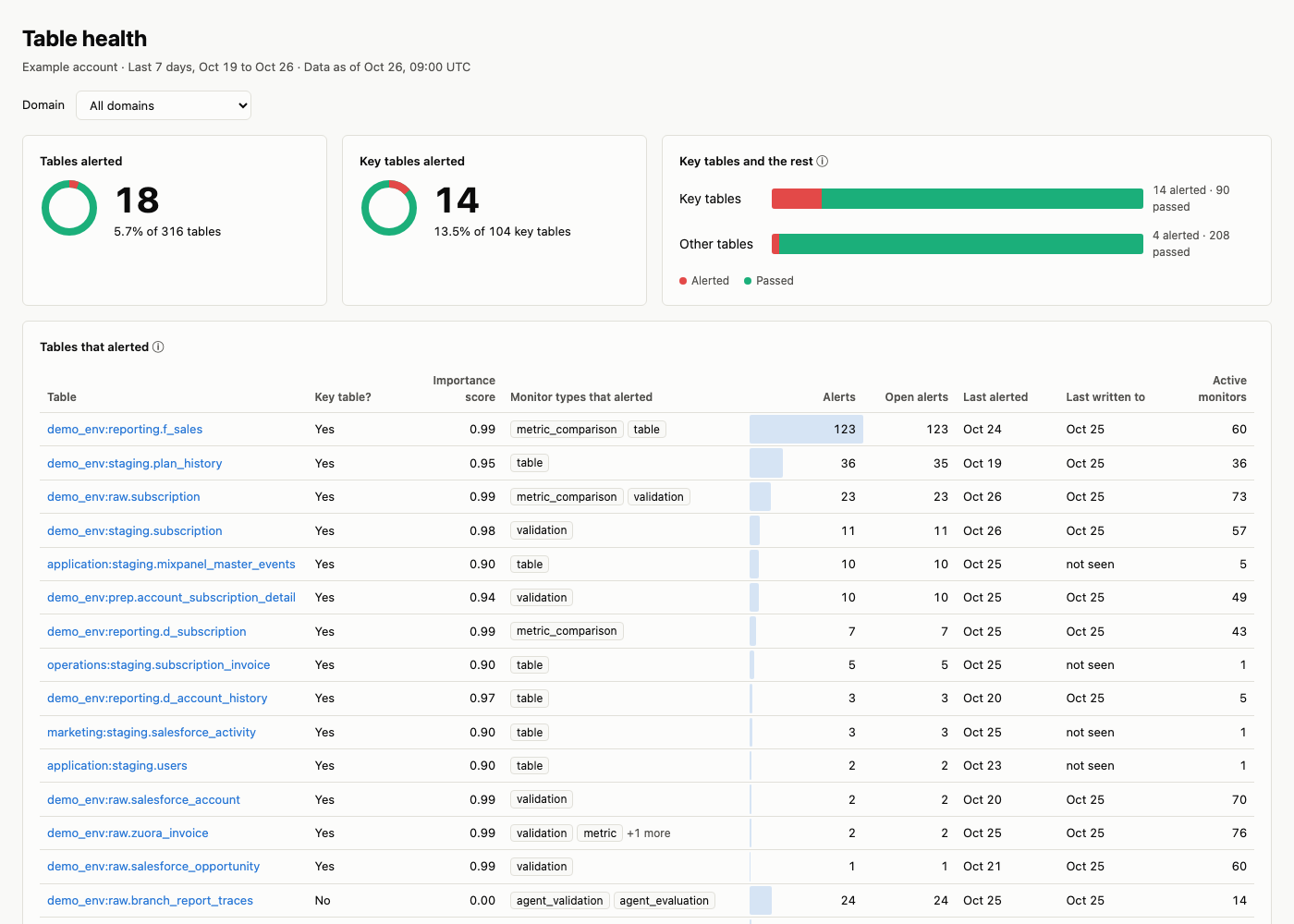
Task: Open demo_env:staging.plan_history link
Action: tap(135, 464)
